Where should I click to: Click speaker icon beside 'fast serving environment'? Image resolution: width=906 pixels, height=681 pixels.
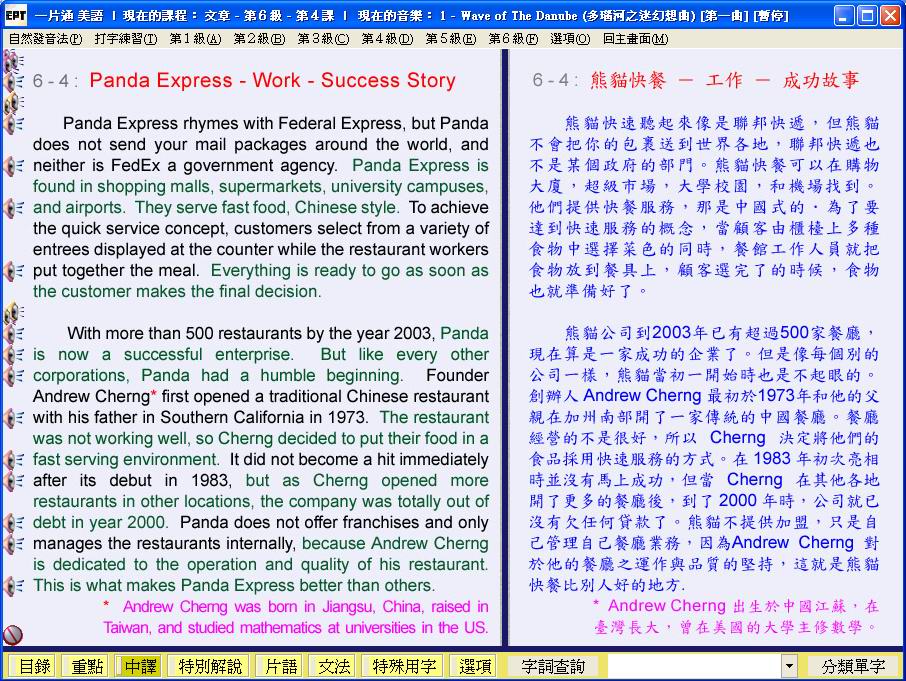tap(14, 460)
